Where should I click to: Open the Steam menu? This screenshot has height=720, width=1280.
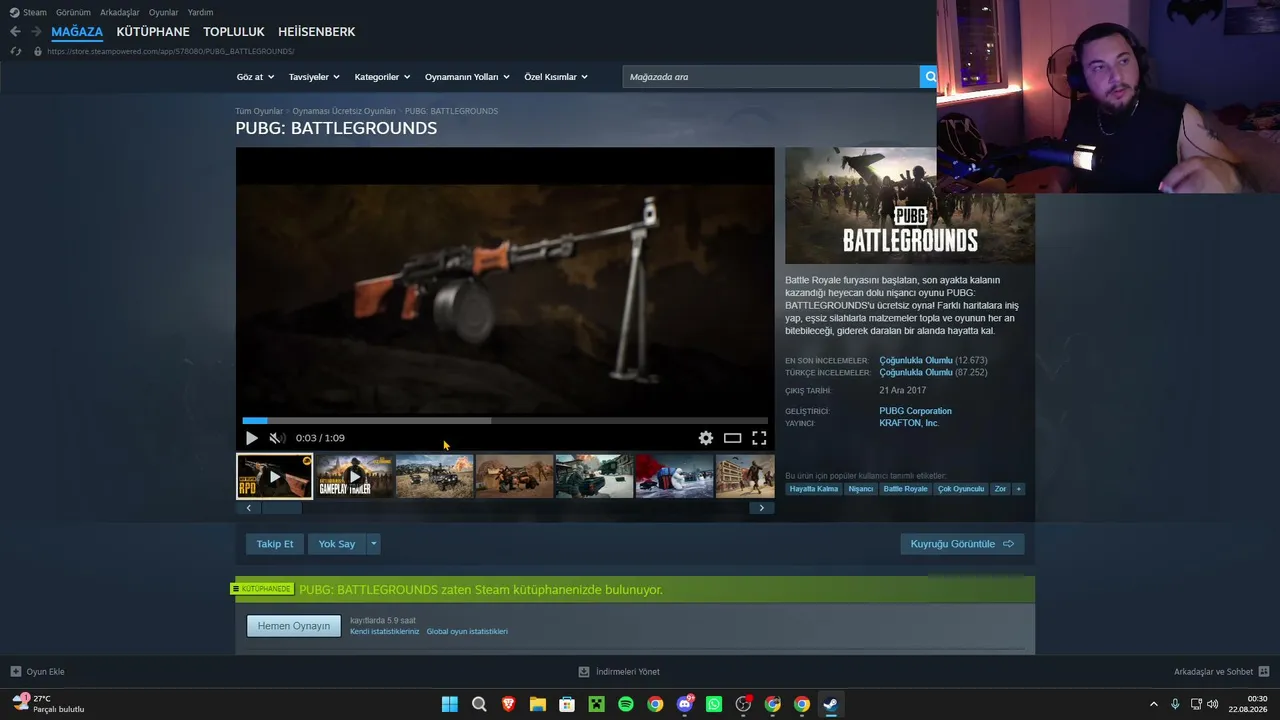coord(28,12)
